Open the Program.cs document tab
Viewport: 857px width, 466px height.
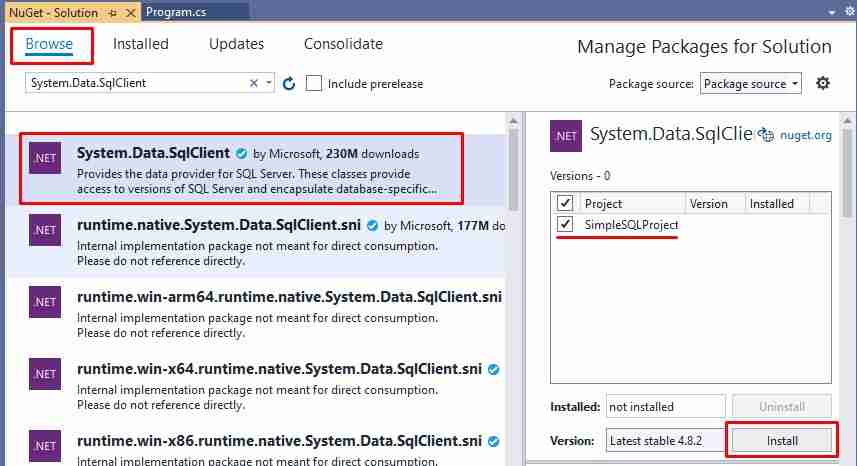(x=176, y=12)
